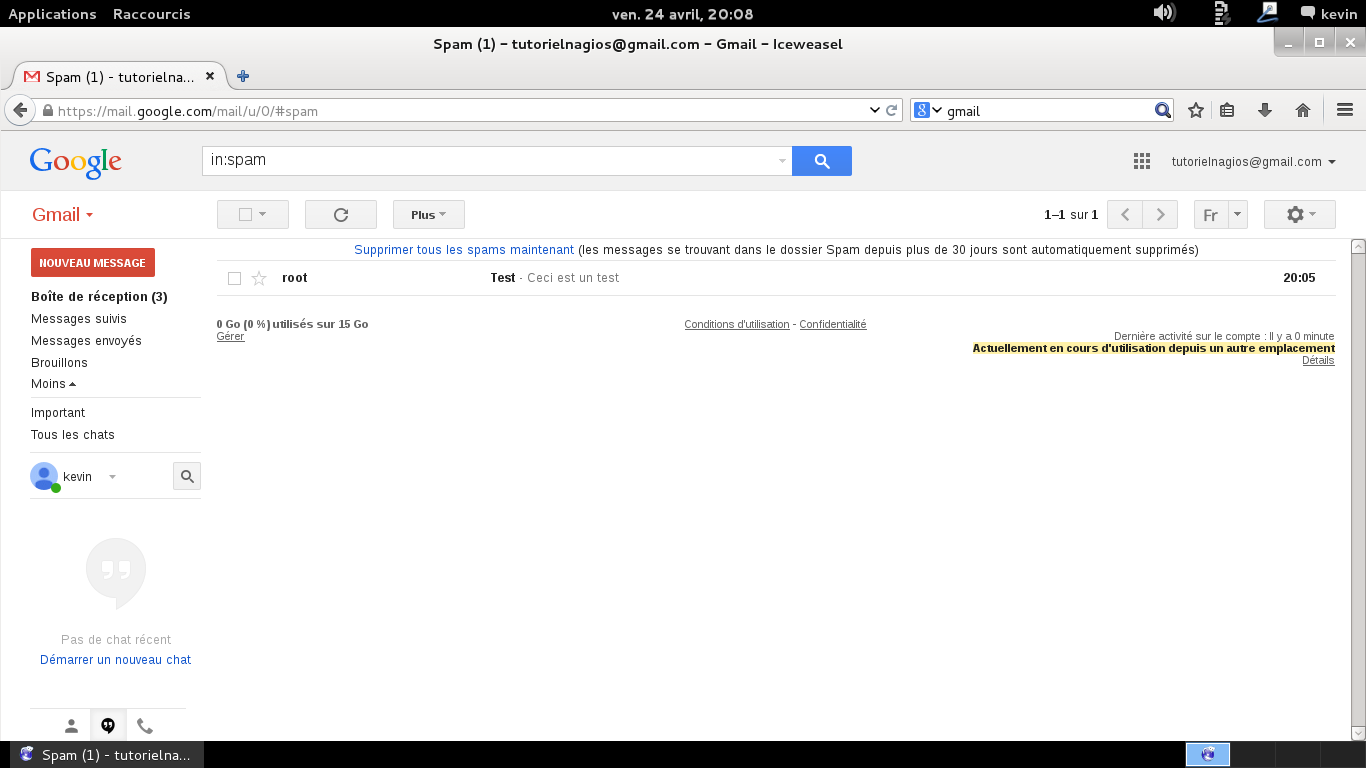This screenshot has height=768, width=1366.
Task: Close the Spam tab
Action: (210, 76)
